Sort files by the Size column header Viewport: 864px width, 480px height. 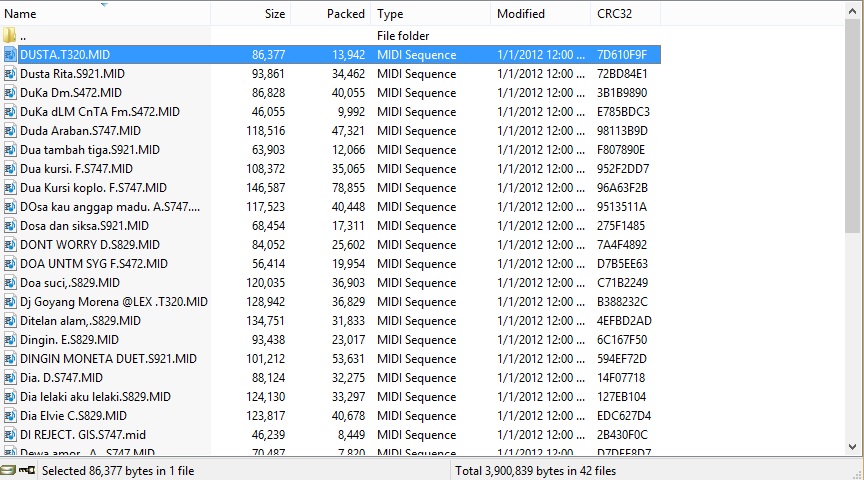(251, 14)
